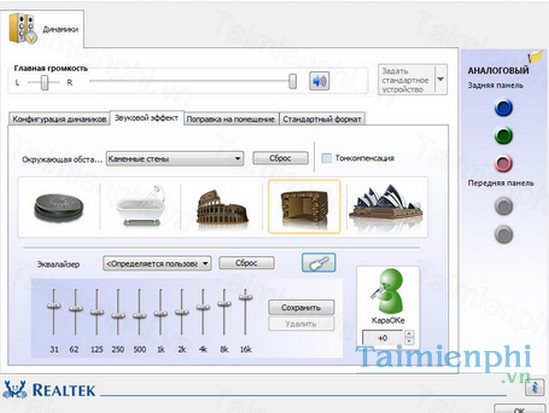The height and width of the screenshot is (413, 549).
Task: Select the manhole cover environment icon
Action: [x=59, y=207]
